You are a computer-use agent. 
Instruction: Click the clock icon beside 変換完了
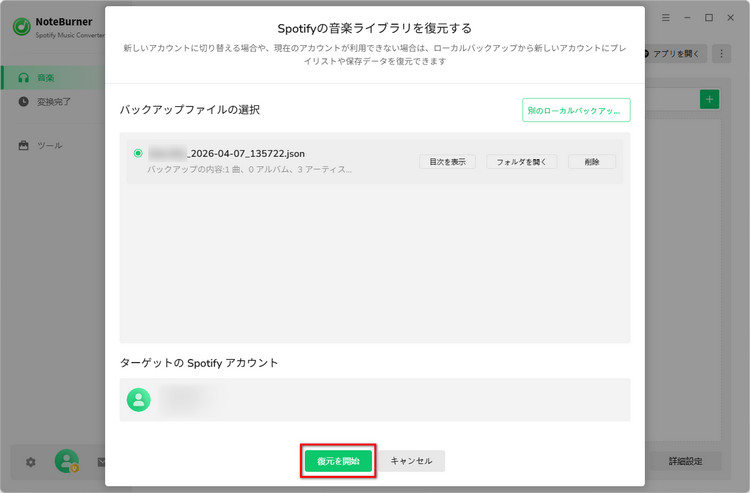click(x=23, y=101)
